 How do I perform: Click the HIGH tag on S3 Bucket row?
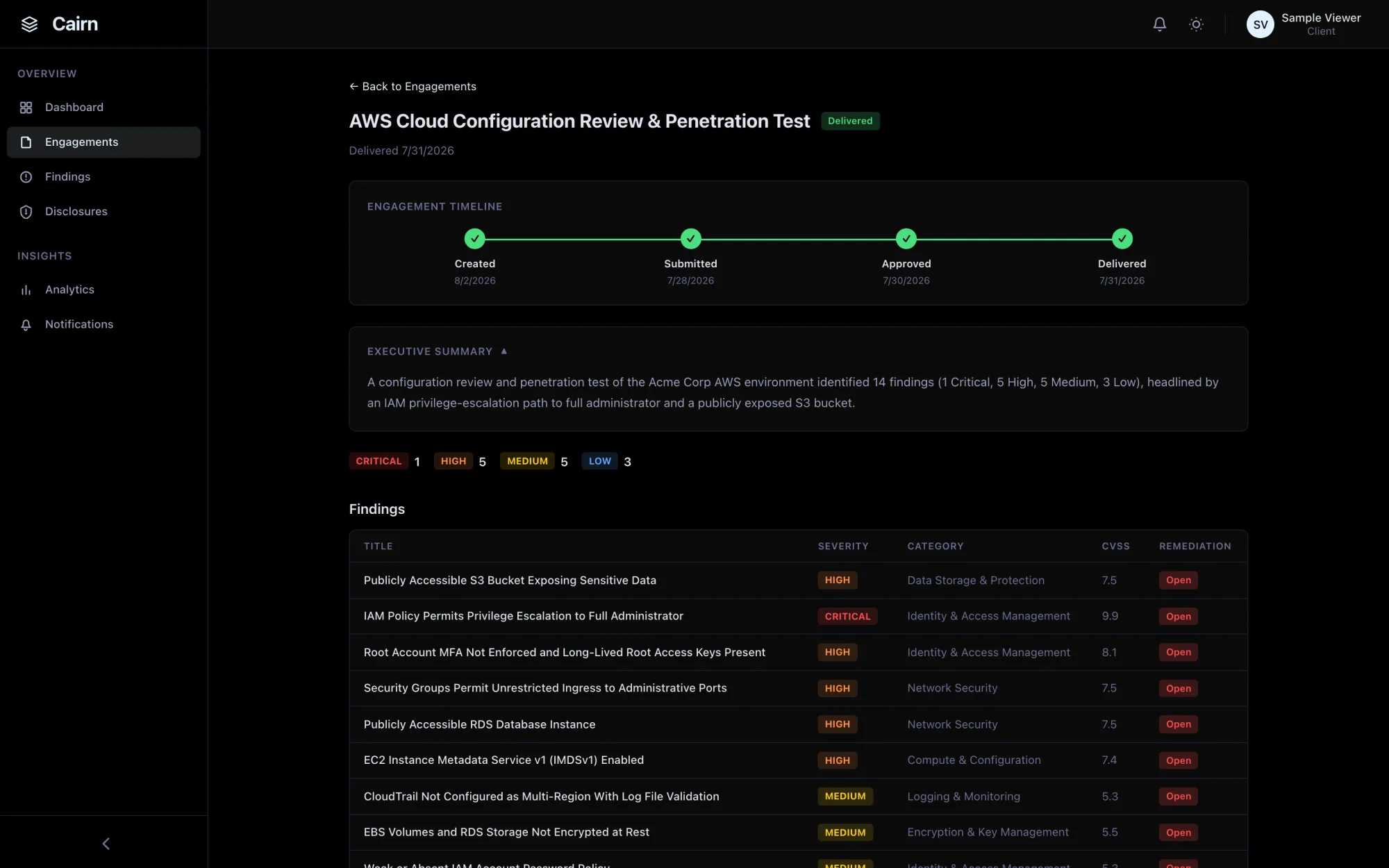click(x=838, y=581)
